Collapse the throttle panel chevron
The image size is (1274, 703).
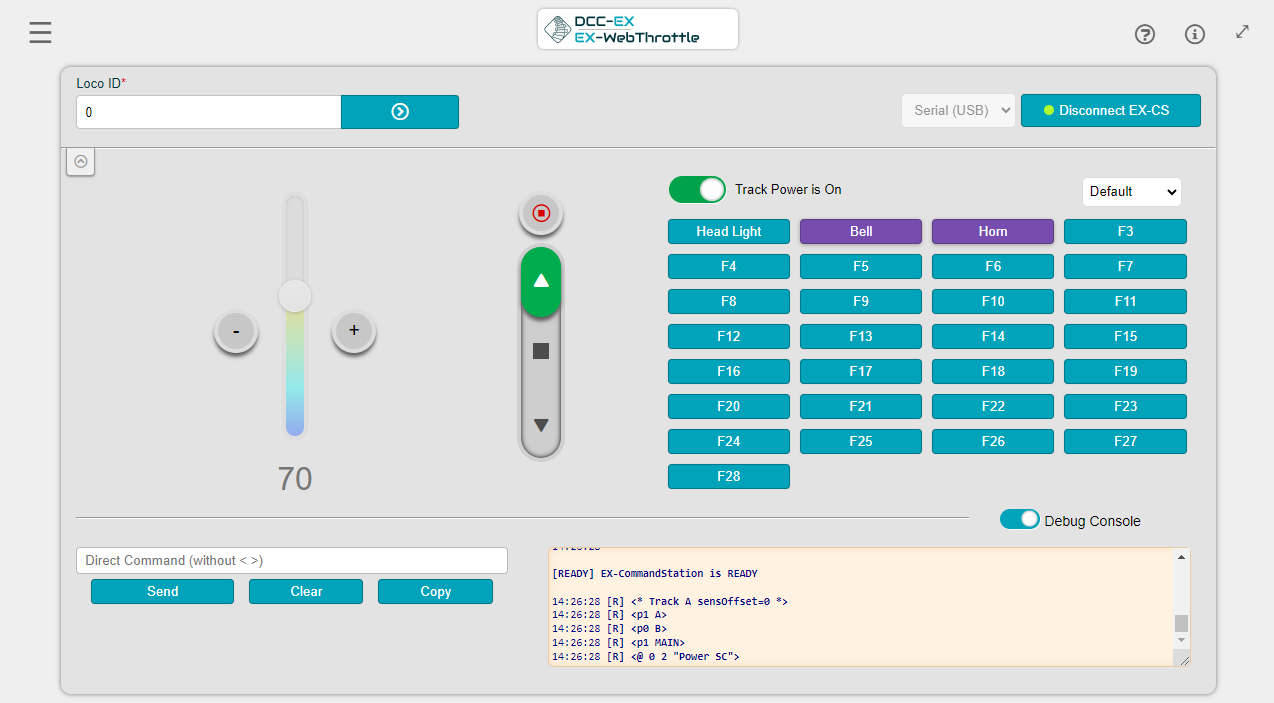pyautogui.click(x=81, y=161)
